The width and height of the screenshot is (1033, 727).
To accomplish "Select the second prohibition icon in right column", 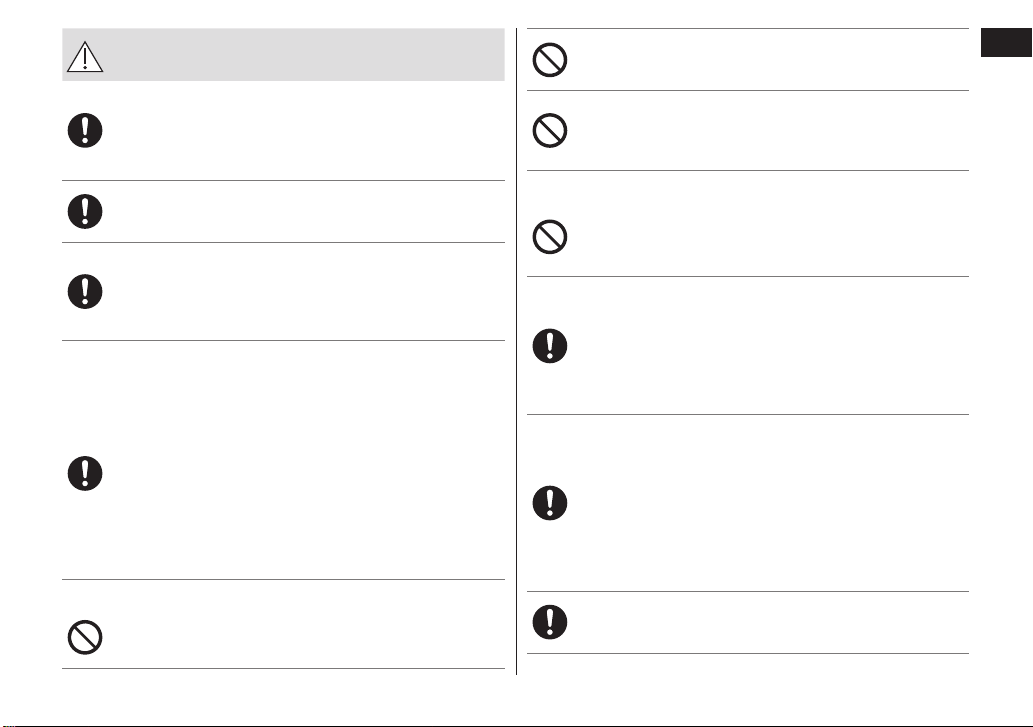I will [550, 130].
